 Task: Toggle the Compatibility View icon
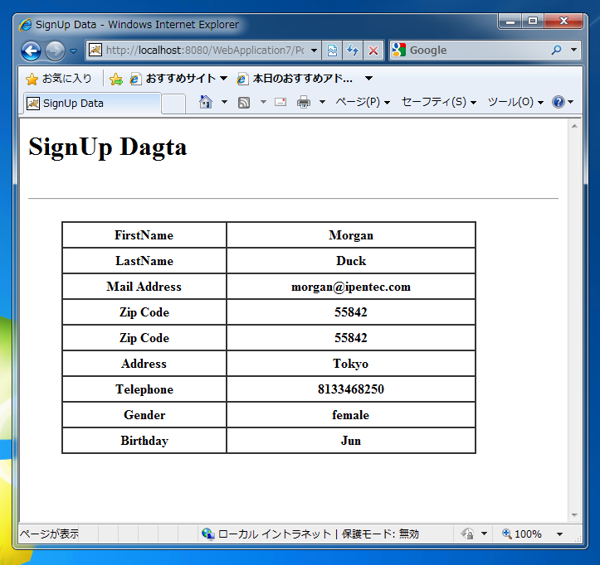coord(332,50)
